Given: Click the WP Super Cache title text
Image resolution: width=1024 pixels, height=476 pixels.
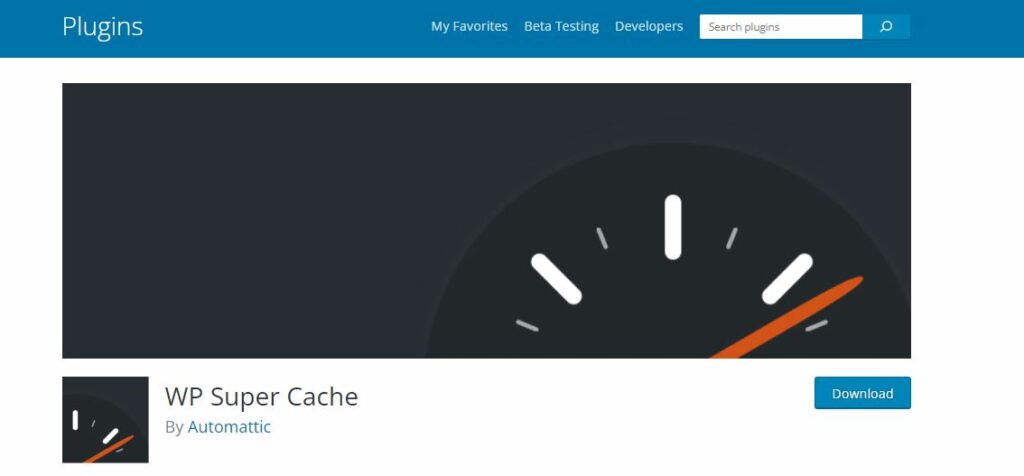Looking at the screenshot, I should (261, 396).
